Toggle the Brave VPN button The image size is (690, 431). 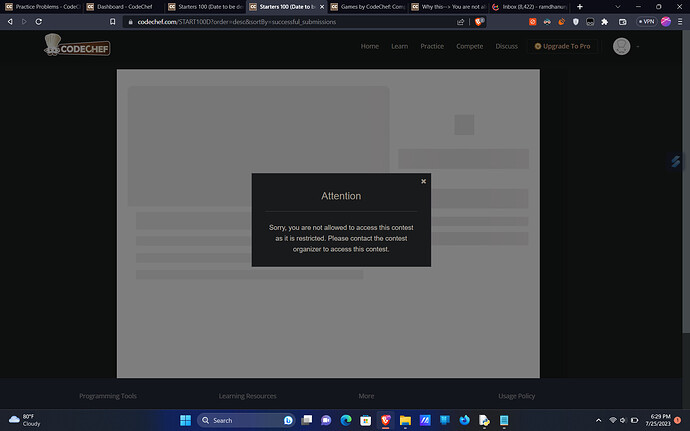tap(646, 22)
